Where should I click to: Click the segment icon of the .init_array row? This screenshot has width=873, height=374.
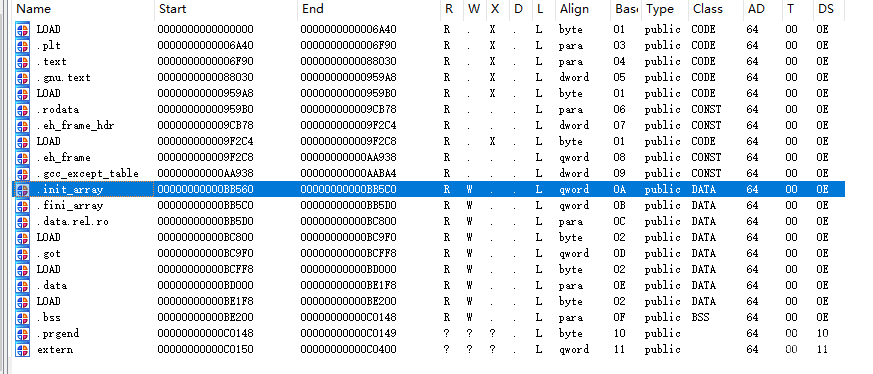point(22,190)
